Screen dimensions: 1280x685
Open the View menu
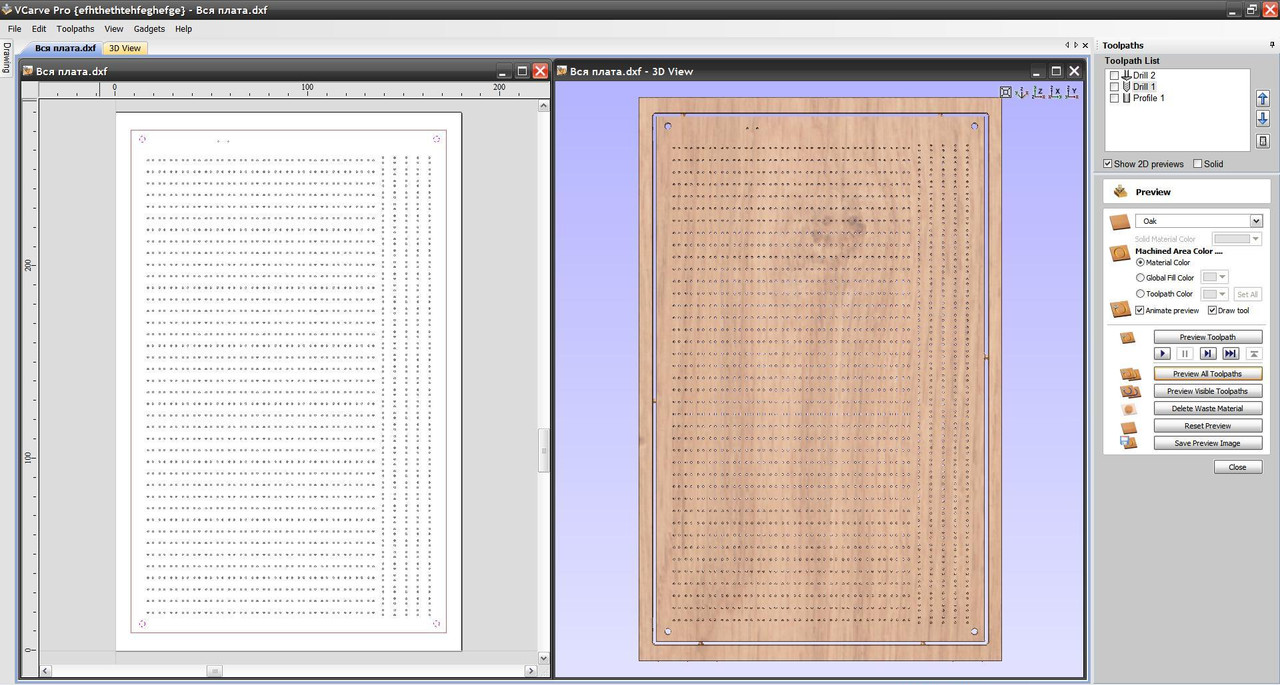[114, 29]
